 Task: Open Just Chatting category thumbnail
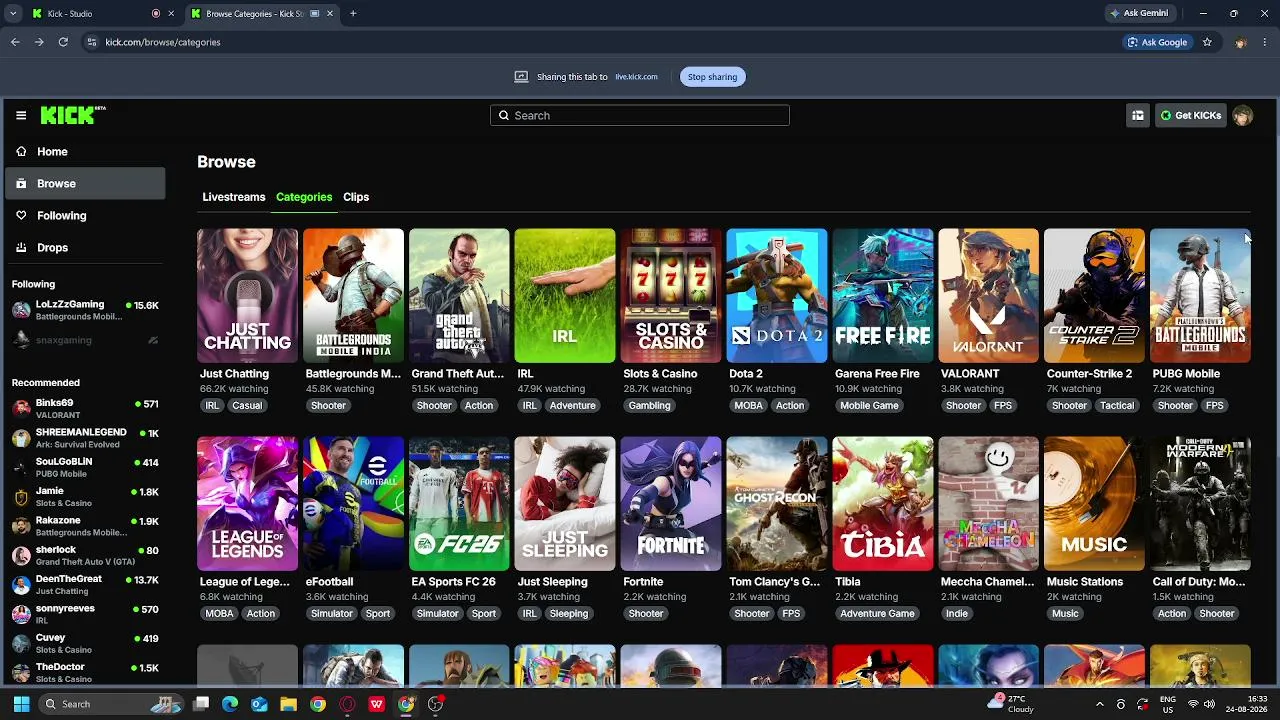(247, 295)
